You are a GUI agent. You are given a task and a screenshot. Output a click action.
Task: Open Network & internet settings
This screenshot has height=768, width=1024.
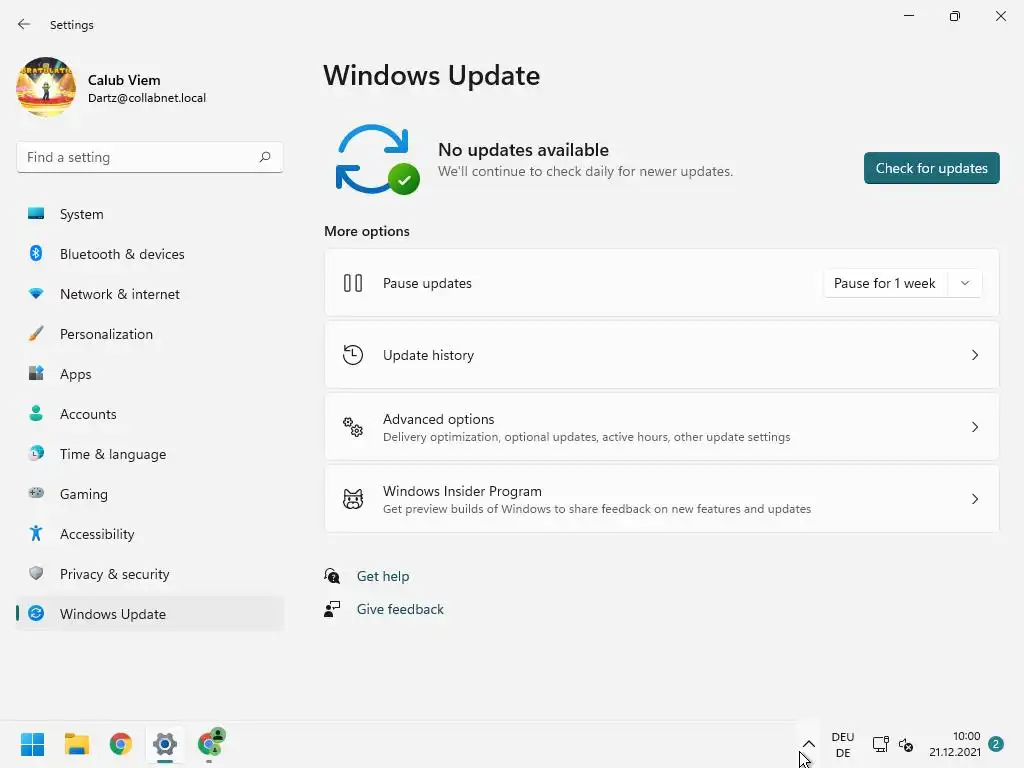click(x=150, y=294)
